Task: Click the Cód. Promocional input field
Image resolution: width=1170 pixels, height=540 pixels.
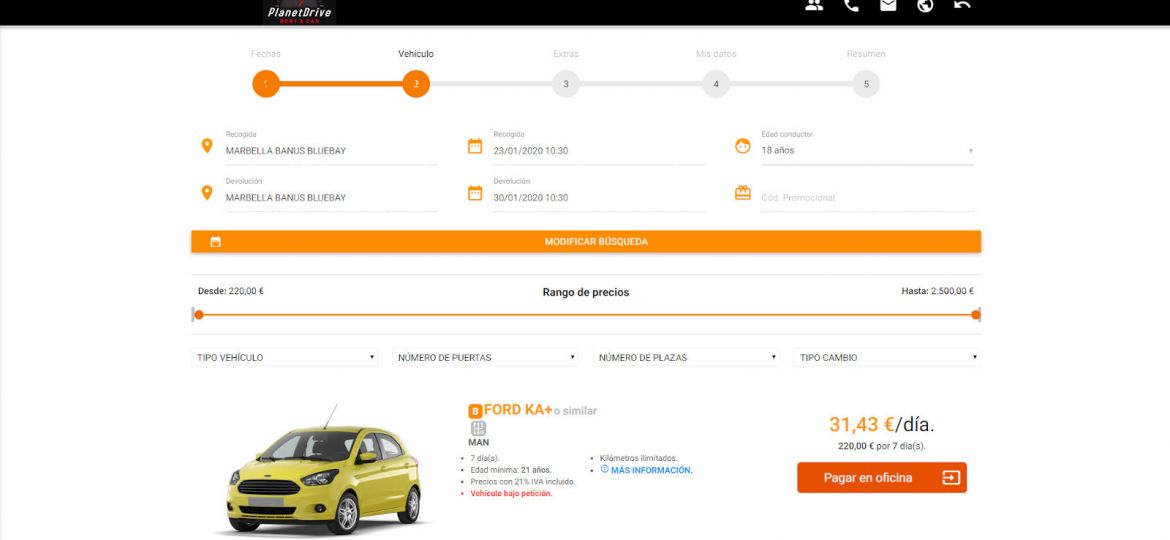Action: (867, 198)
